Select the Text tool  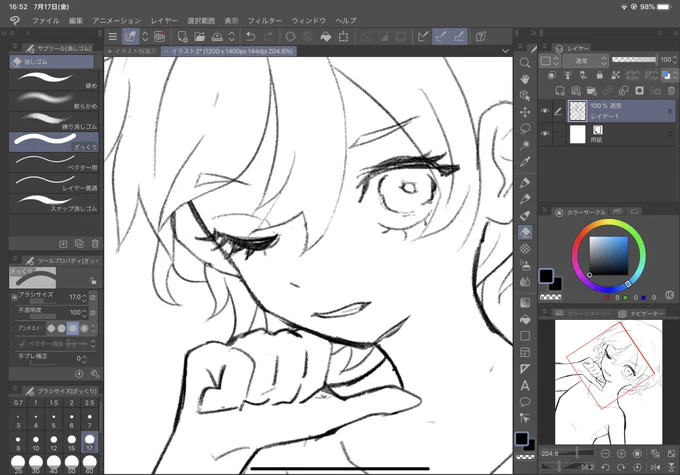tap(525, 385)
